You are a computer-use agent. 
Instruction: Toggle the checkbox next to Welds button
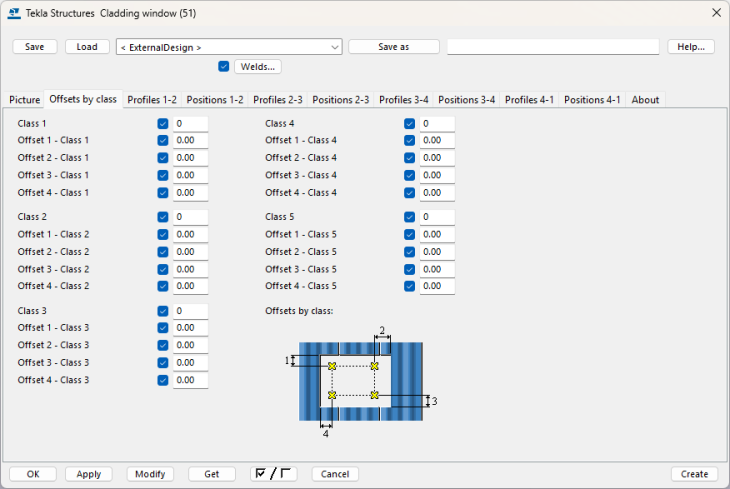pos(224,67)
